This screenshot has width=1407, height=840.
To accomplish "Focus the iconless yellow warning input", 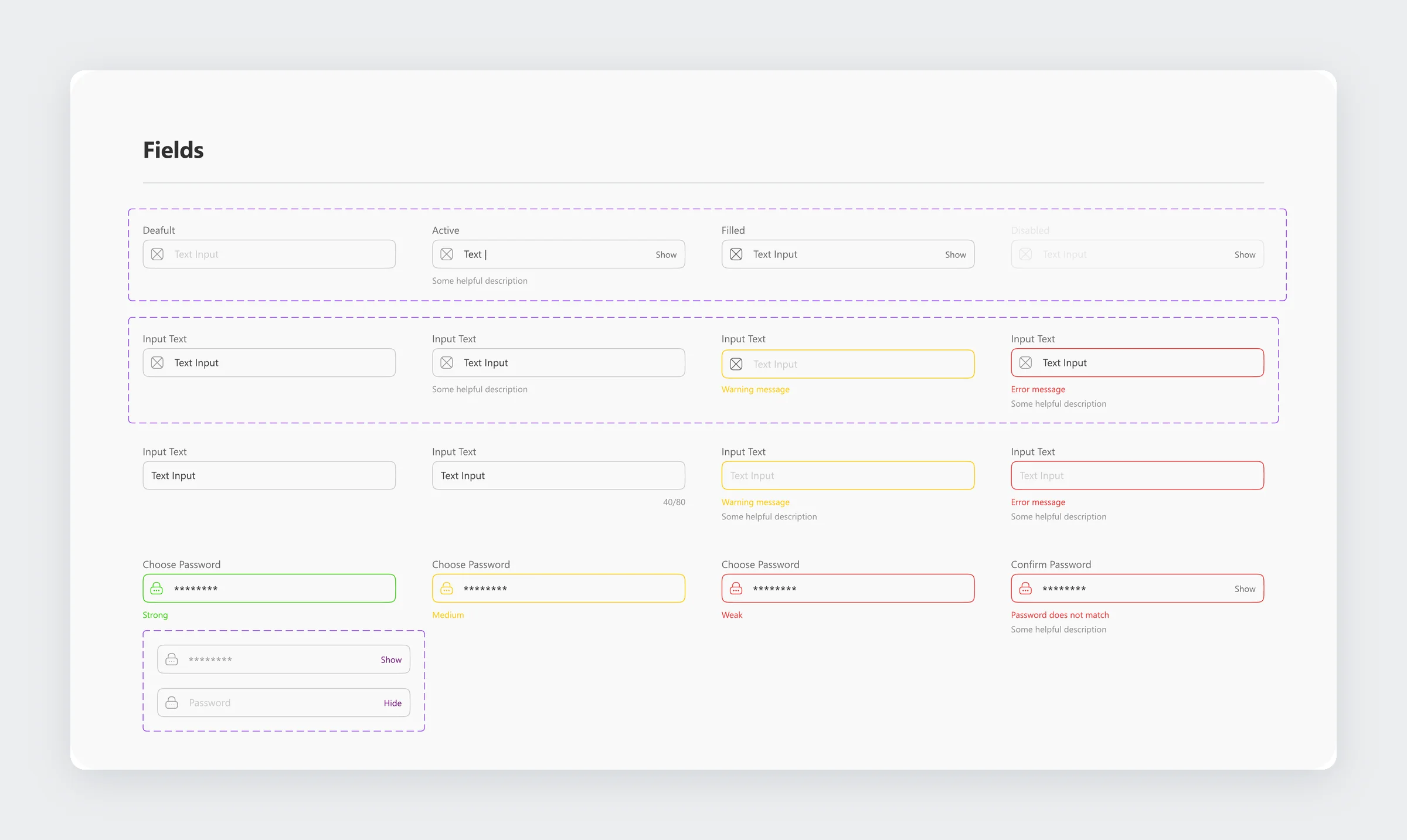I will (848, 475).
